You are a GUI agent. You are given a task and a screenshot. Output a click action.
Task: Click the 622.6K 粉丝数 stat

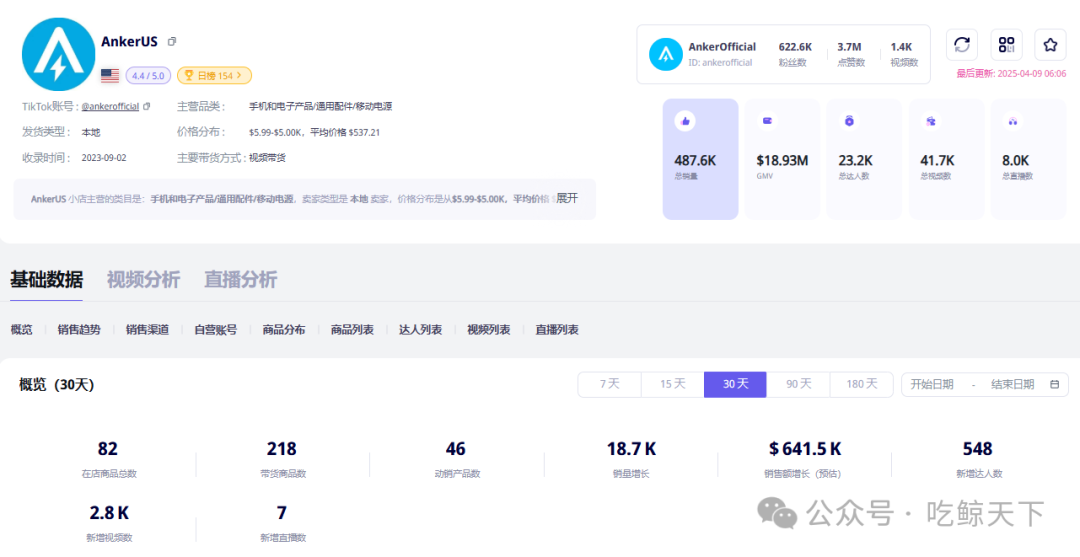coord(795,54)
